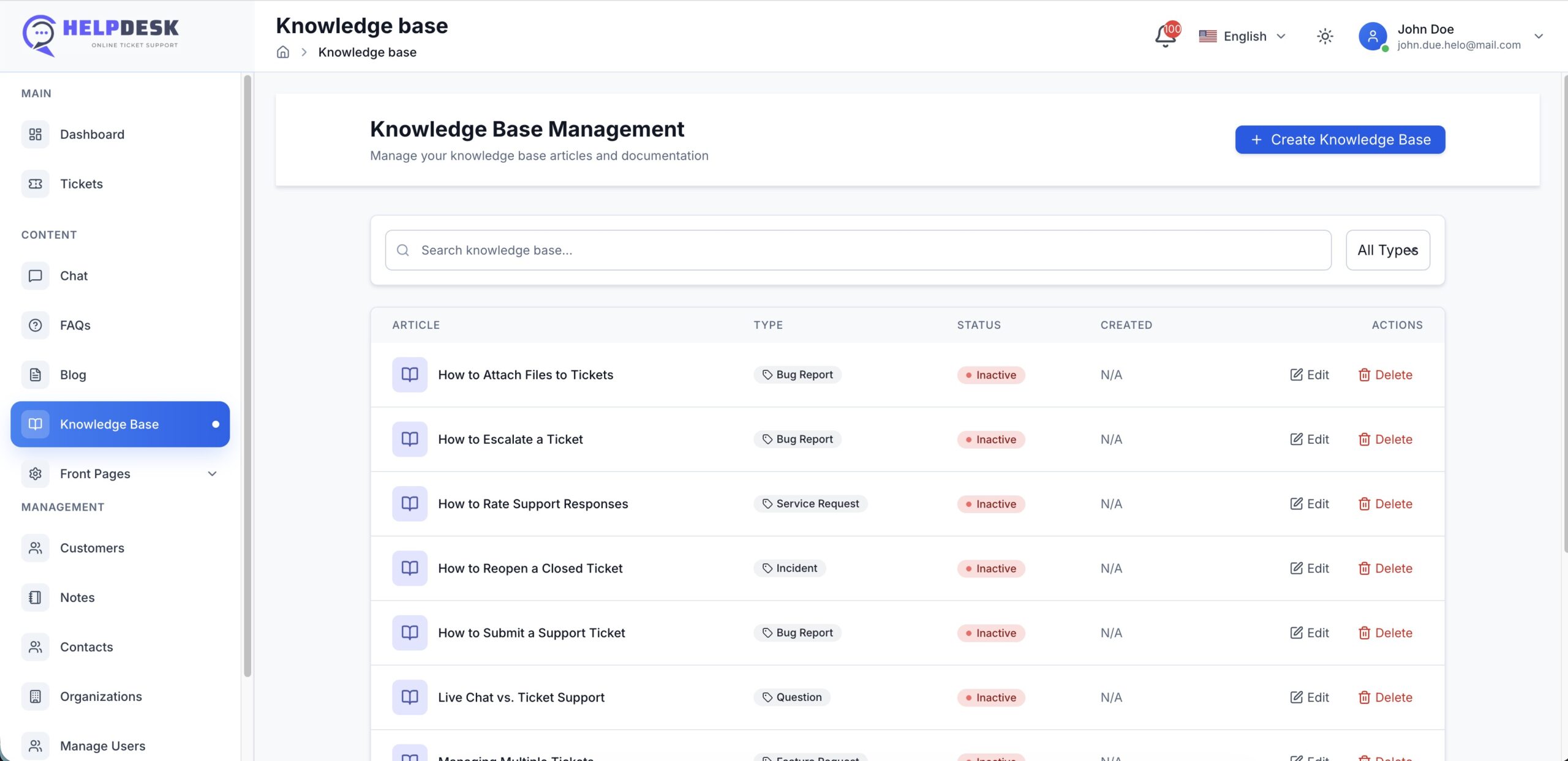
Task: Toggle the light/dark theme sun icon
Action: point(1325,36)
